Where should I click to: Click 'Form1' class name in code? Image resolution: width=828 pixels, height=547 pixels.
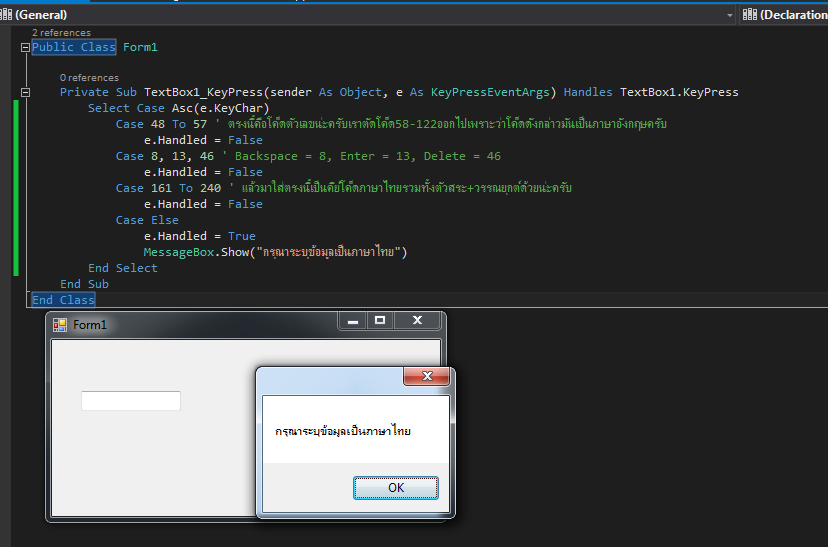pyautogui.click(x=140, y=48)
